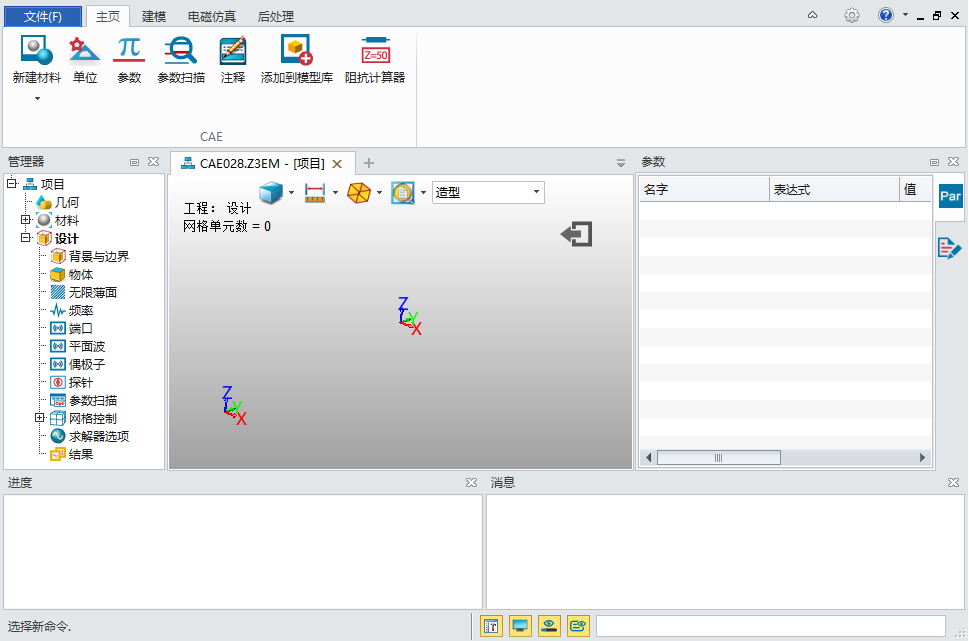
Task: Select 平面波 tree item
Action: [x=87, y=346]
